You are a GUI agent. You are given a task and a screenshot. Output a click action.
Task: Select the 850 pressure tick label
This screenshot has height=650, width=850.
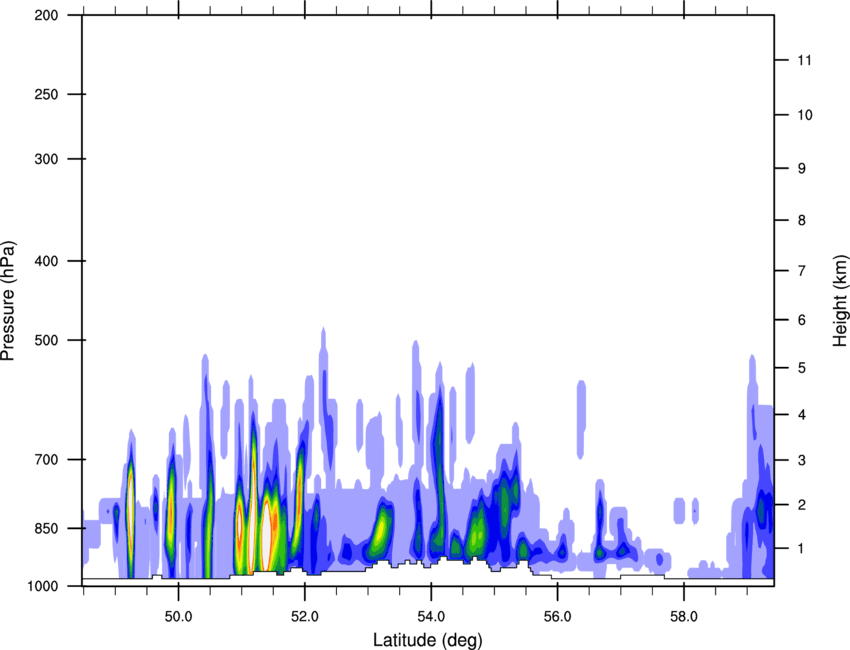(46, 528)
